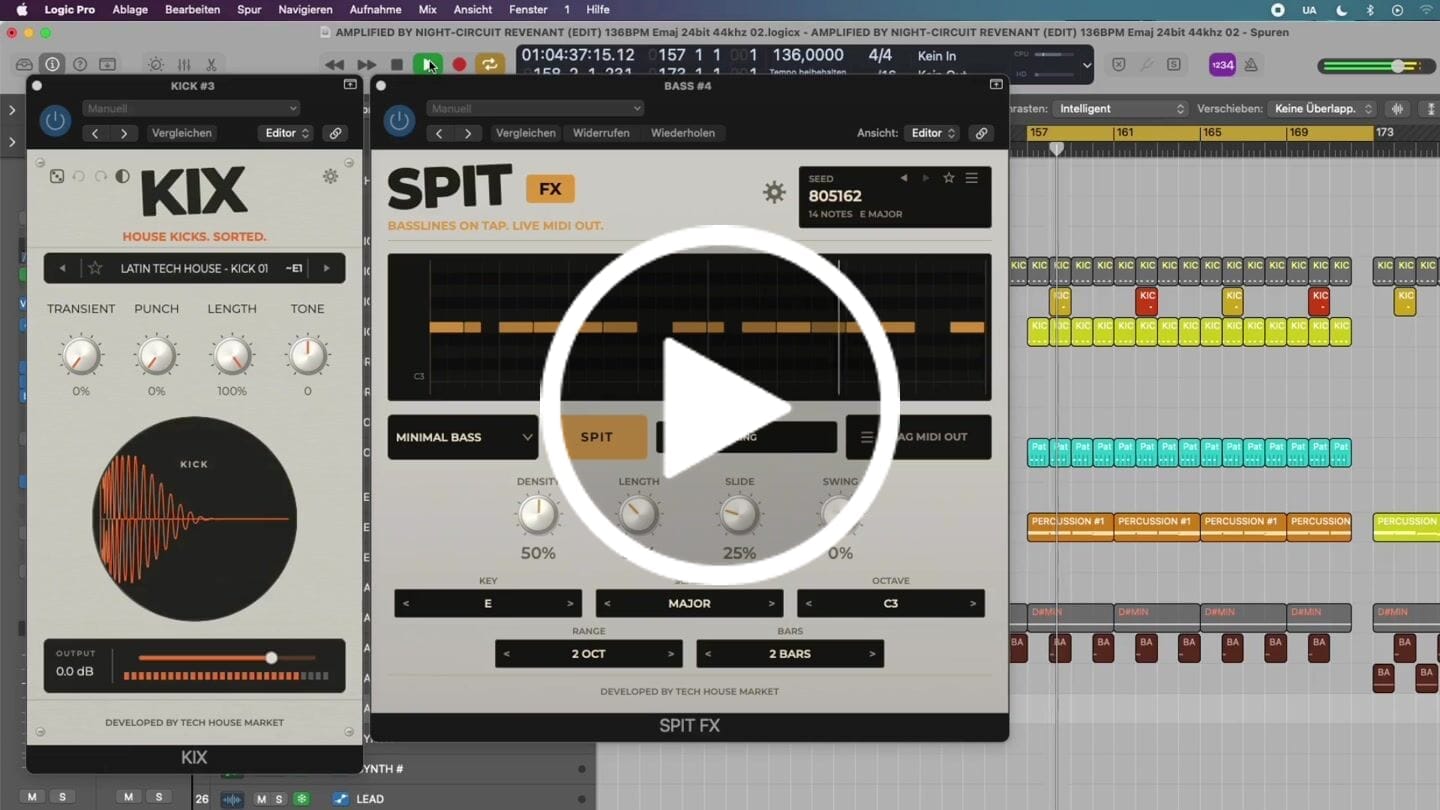
Task: Open the seed list menu icon
Action: click(971, 178)
